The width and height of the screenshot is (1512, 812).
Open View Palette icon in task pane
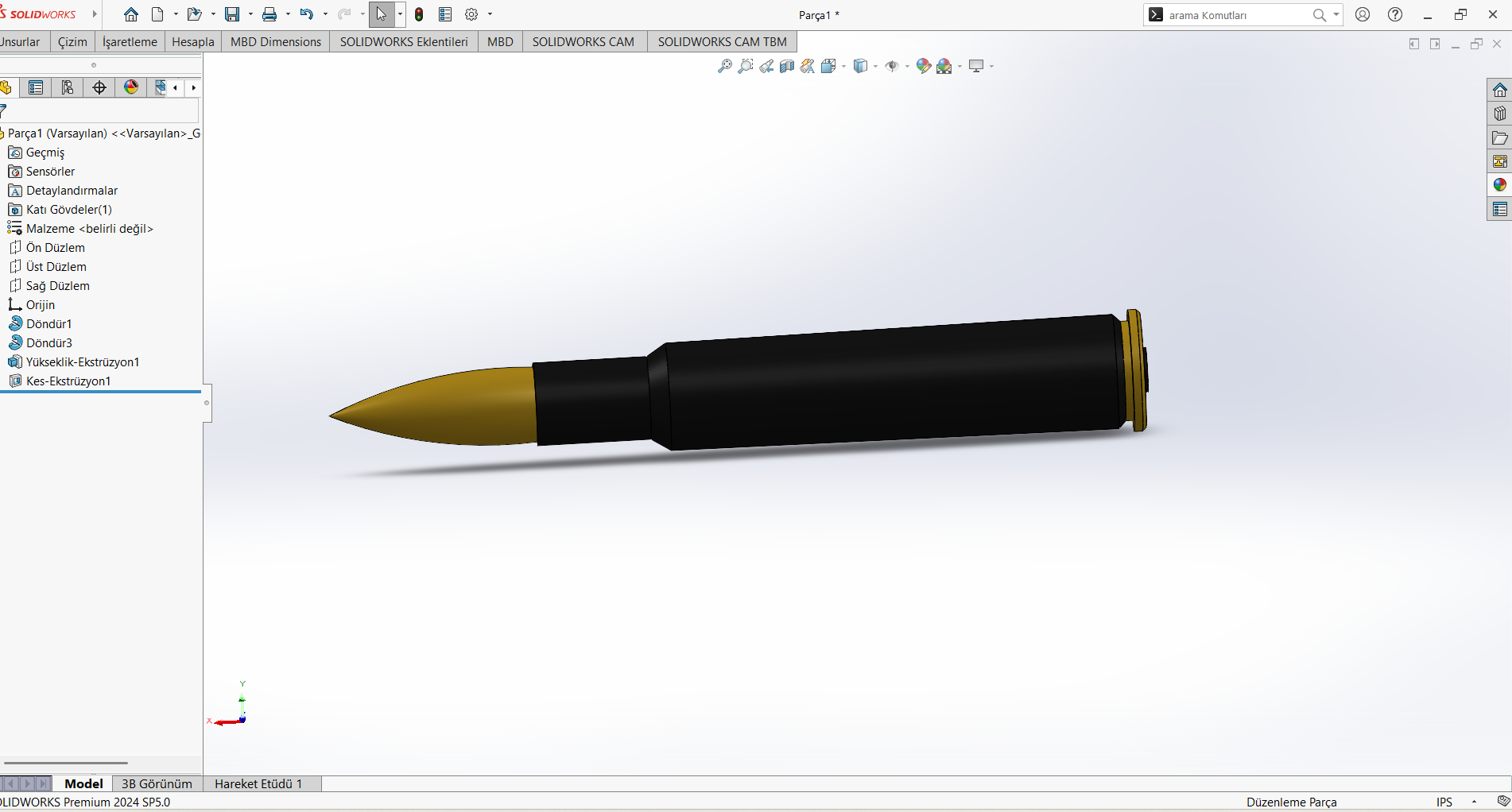tap(1499, 161)
